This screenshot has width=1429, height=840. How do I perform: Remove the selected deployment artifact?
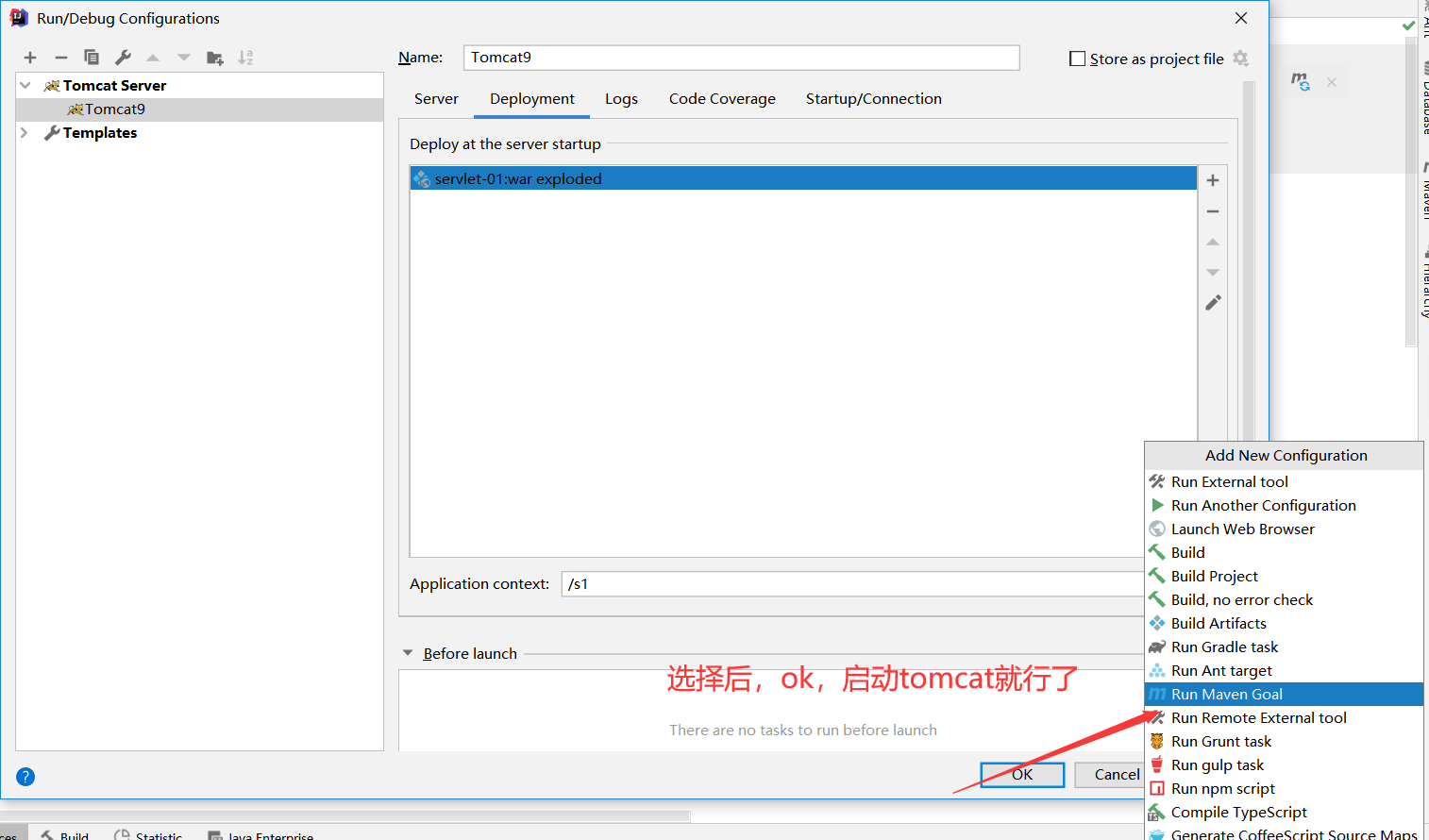[x=1213, y=211]
